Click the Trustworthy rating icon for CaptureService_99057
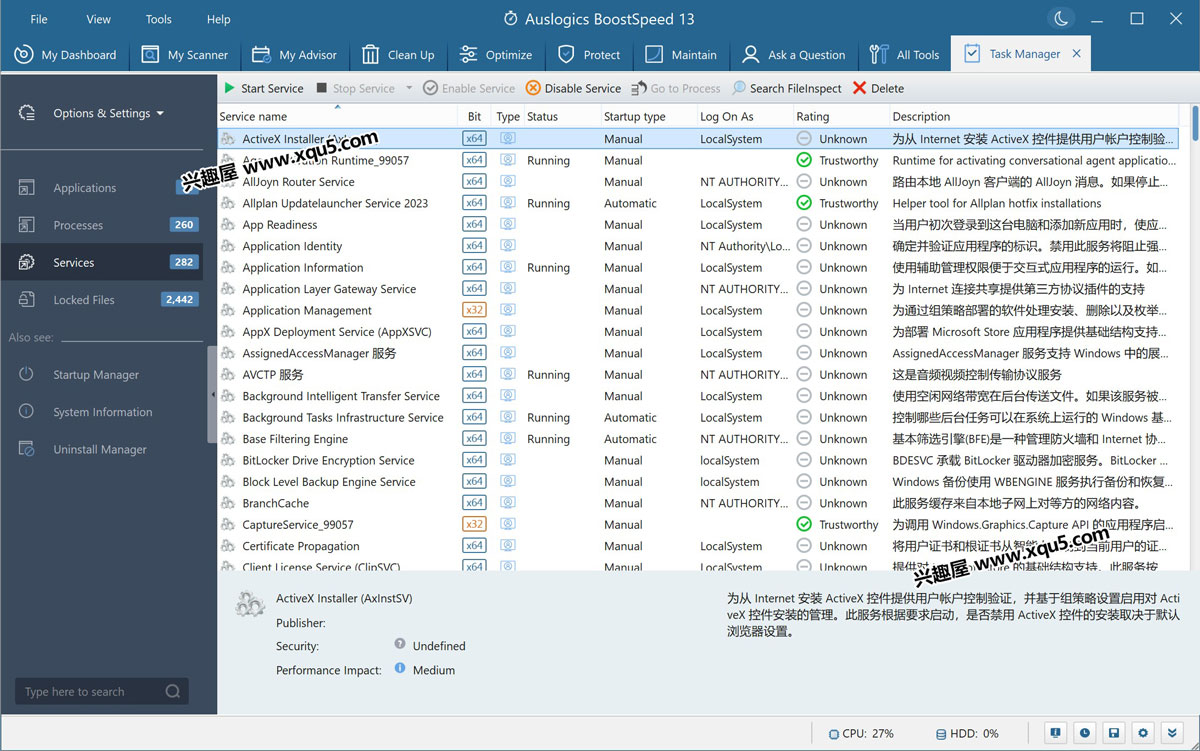The width and height of the screenshot is (1200, 751). coord(804,524)
